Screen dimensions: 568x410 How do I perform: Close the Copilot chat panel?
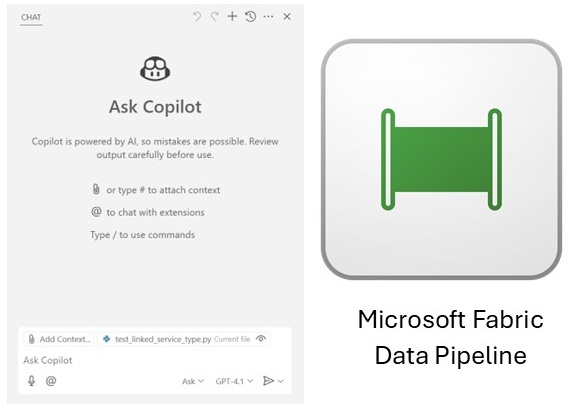(287, 17)
